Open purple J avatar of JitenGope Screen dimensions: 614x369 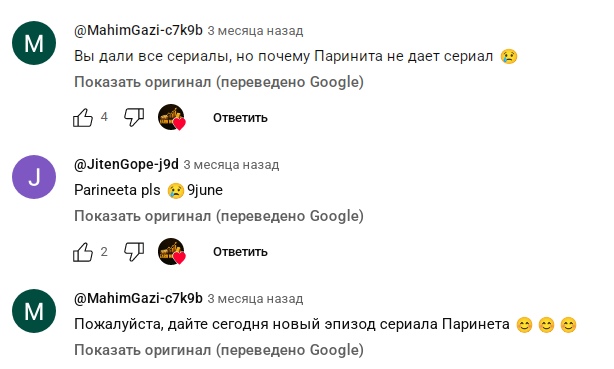coord(34,177)
